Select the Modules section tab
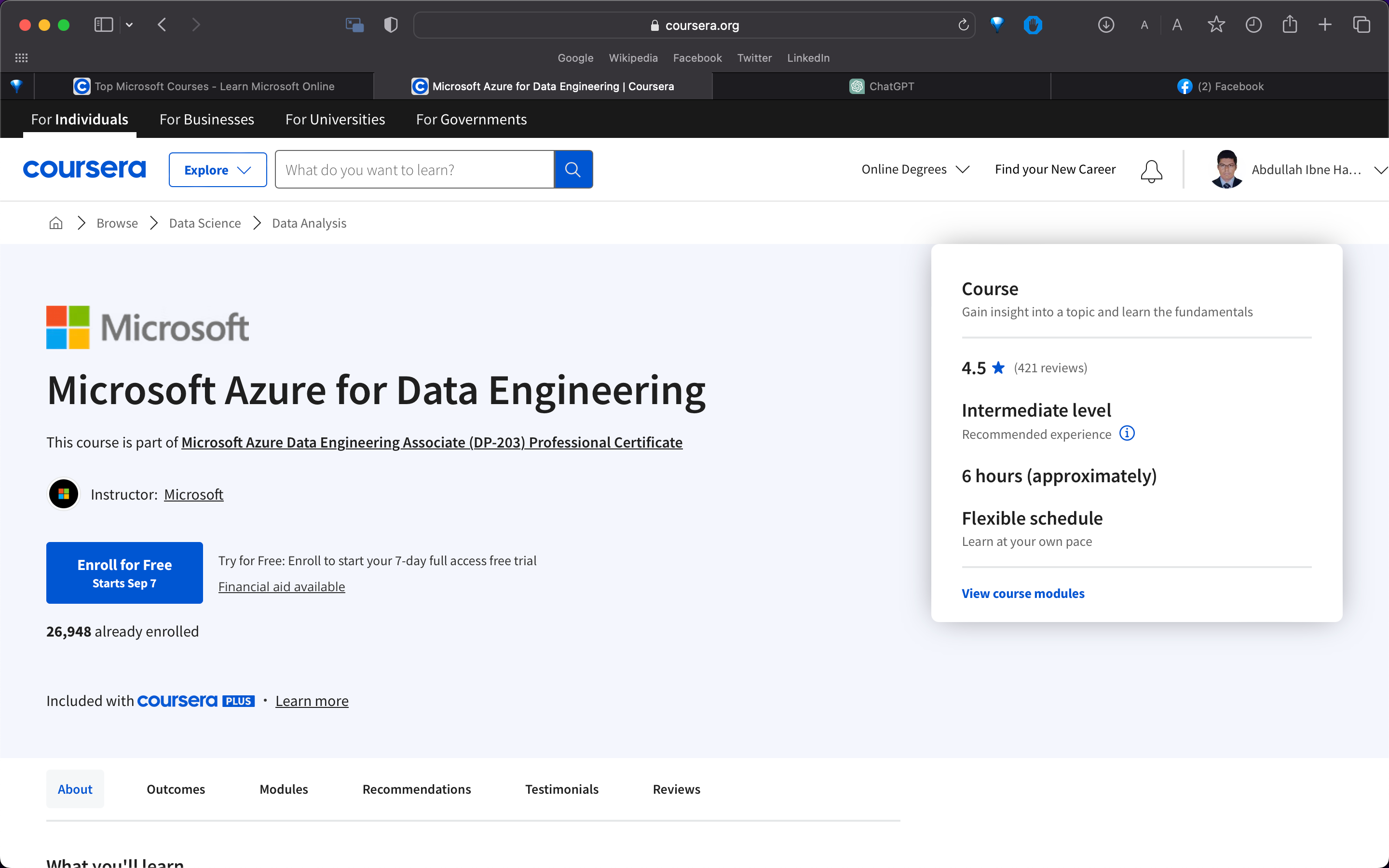 pos(284,789)
